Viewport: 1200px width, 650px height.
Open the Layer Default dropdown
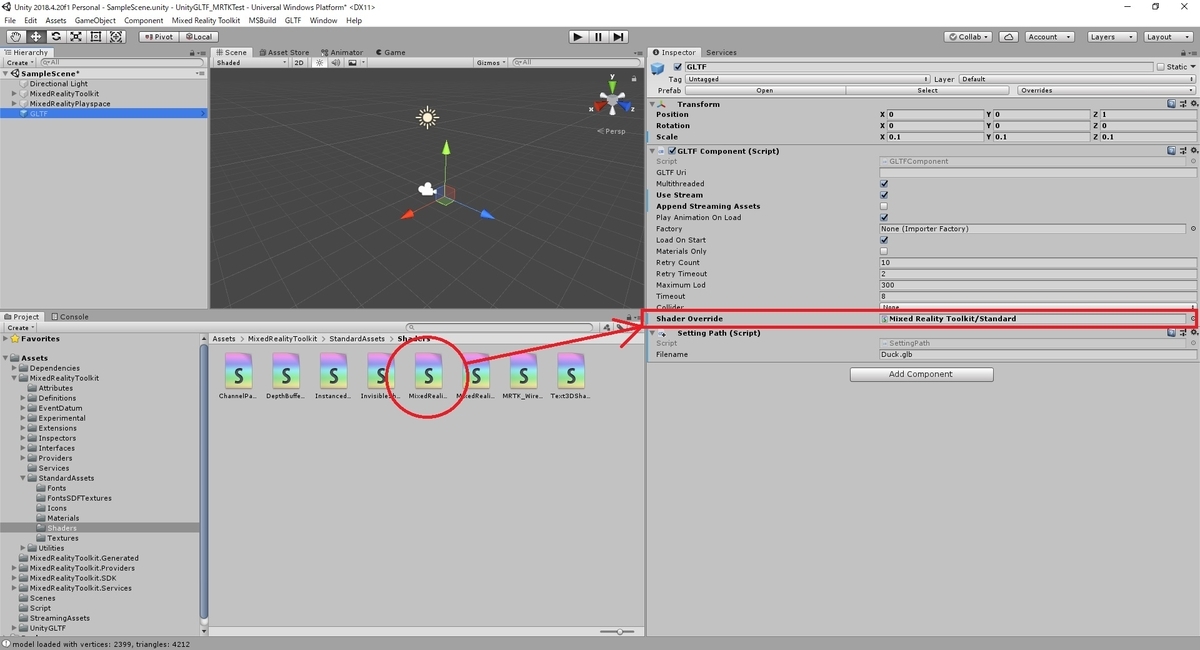click(x=1076, y=79)
